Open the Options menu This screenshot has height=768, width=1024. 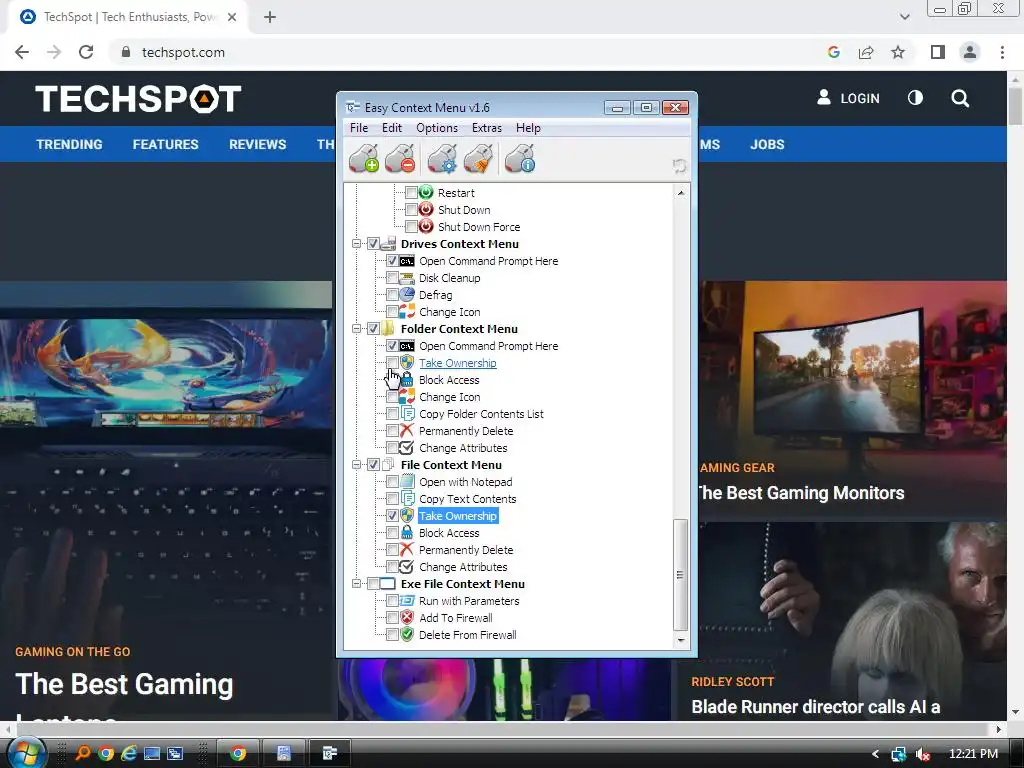pyautogui.click(x=437, y=128)
